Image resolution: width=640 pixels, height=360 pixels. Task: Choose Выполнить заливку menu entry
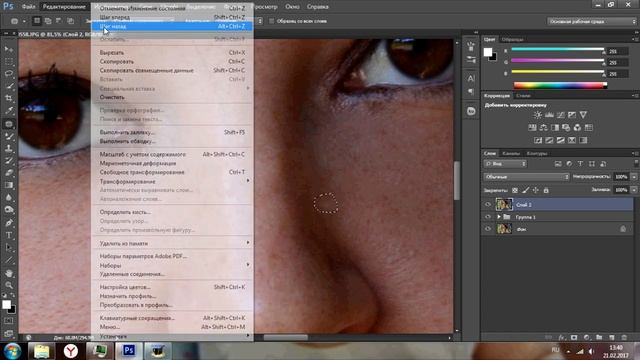(x=173, y=132)
